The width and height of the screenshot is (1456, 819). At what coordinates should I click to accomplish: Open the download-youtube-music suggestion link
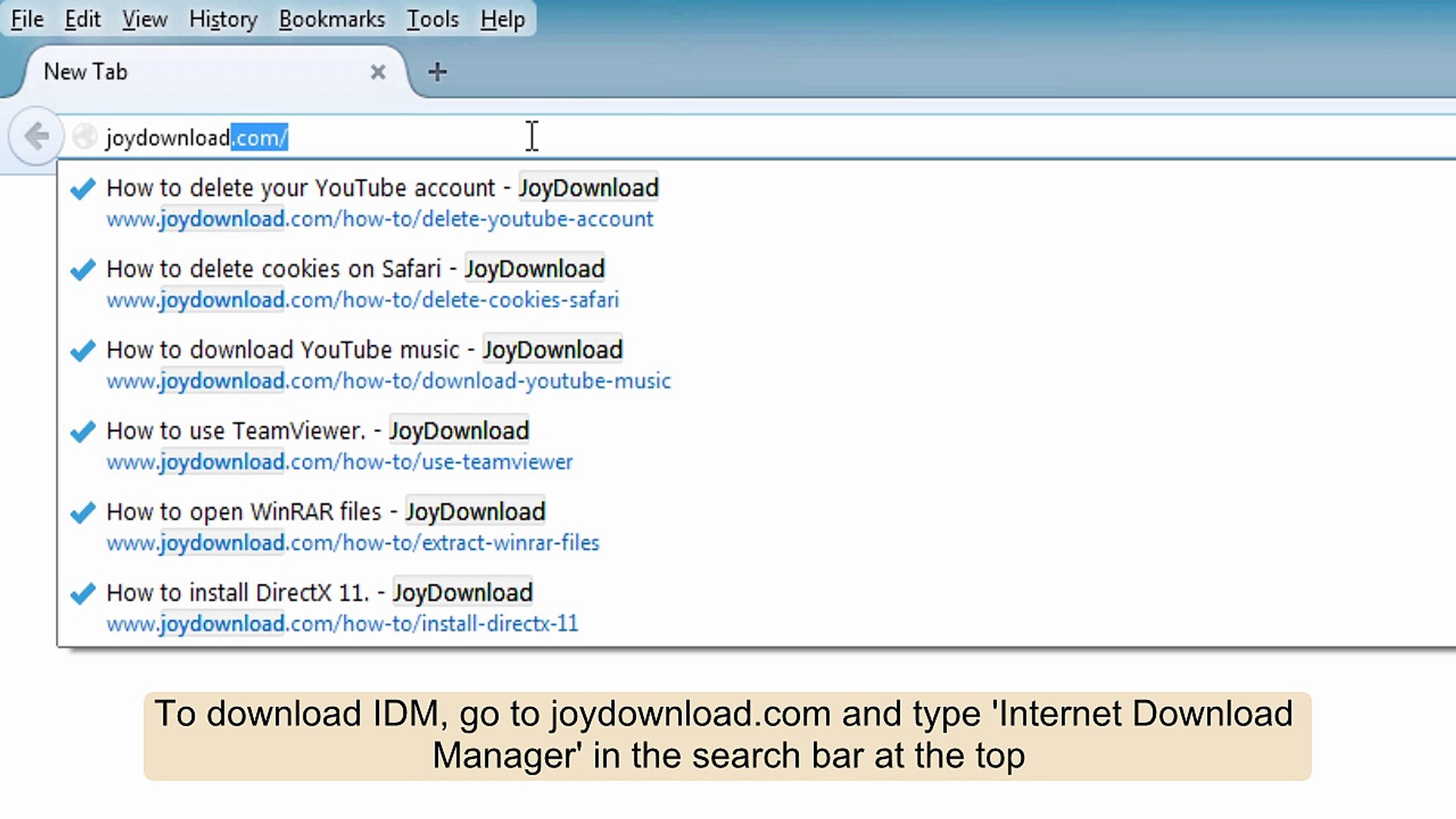click(388, 381)
